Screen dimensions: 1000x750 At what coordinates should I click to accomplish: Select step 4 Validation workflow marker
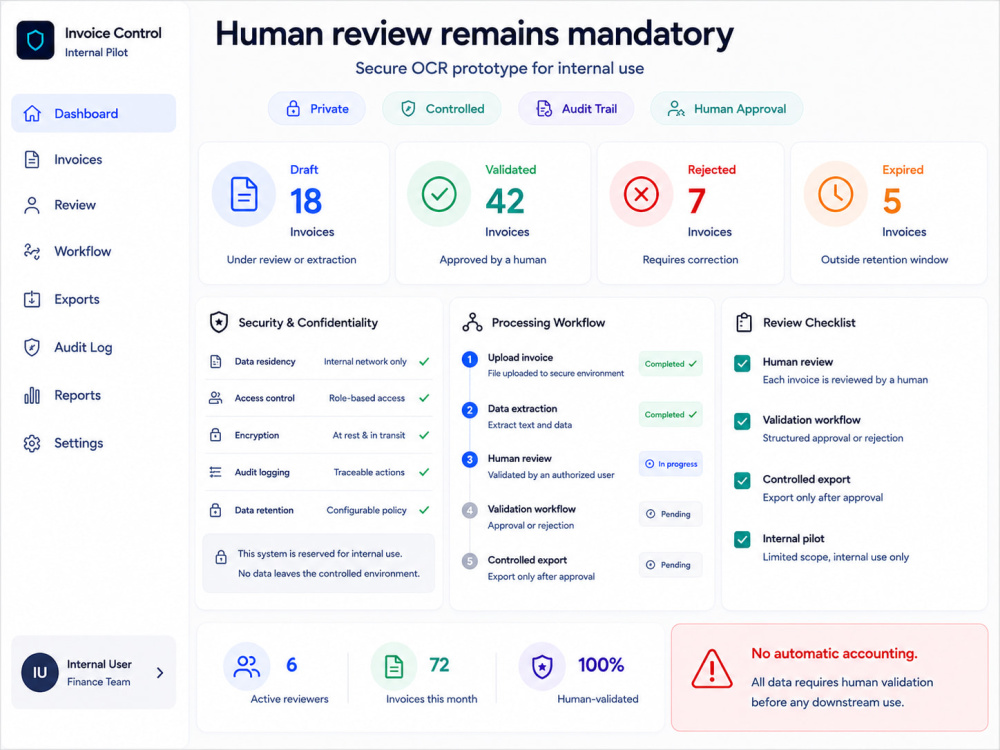470,510
